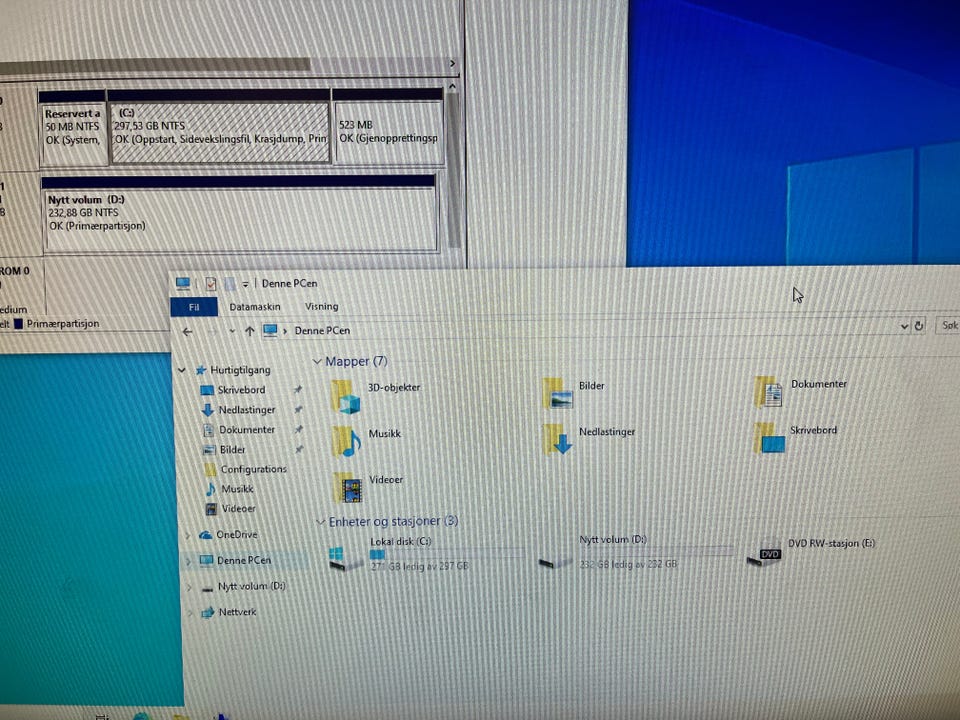Unpin Bilder pin icon in sidebar
Screen dimensions: 960x720
(x=299, y=449)
